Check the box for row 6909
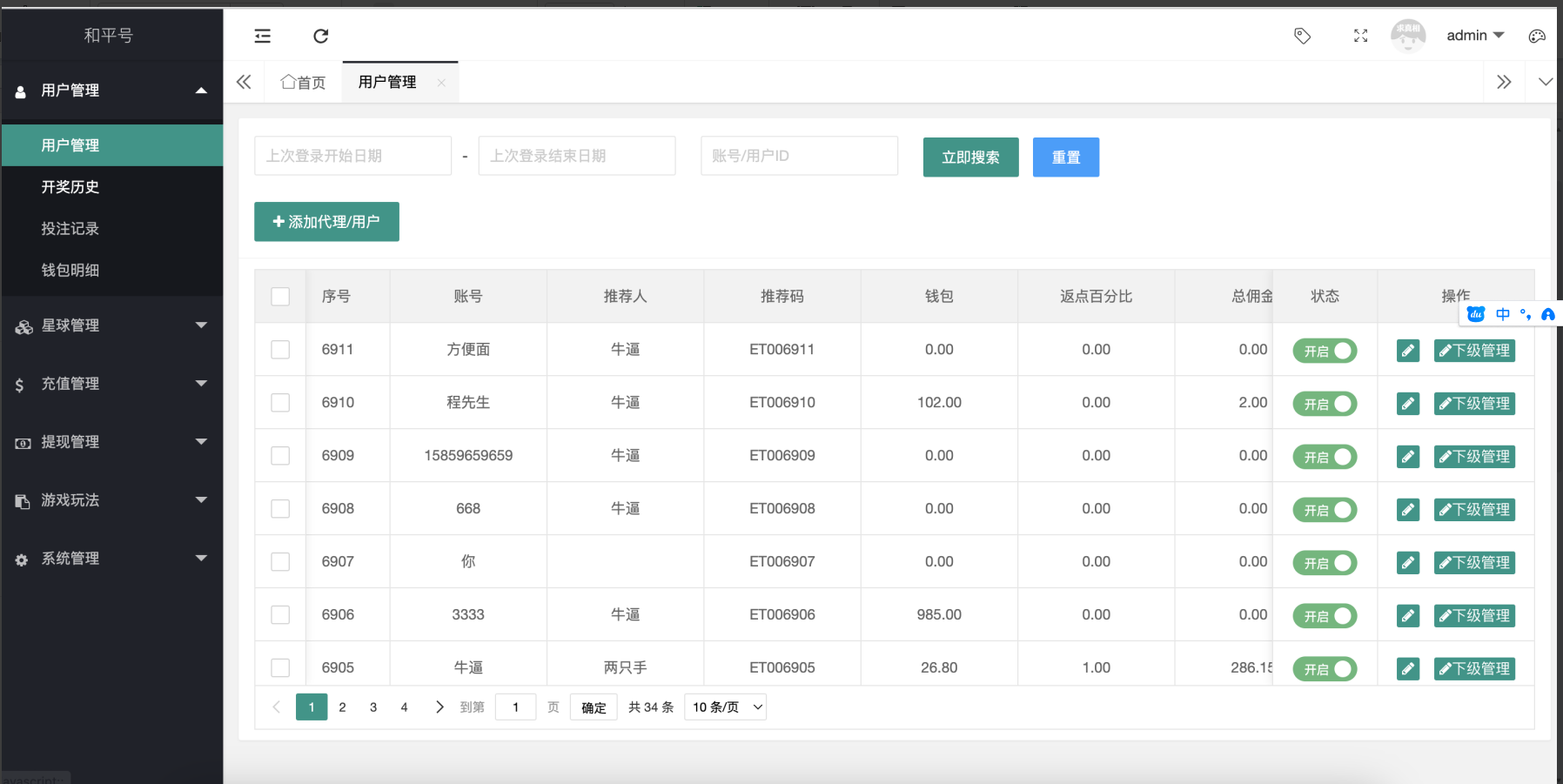This screenshot has width=1563, height=784. (x=280, y=456)
